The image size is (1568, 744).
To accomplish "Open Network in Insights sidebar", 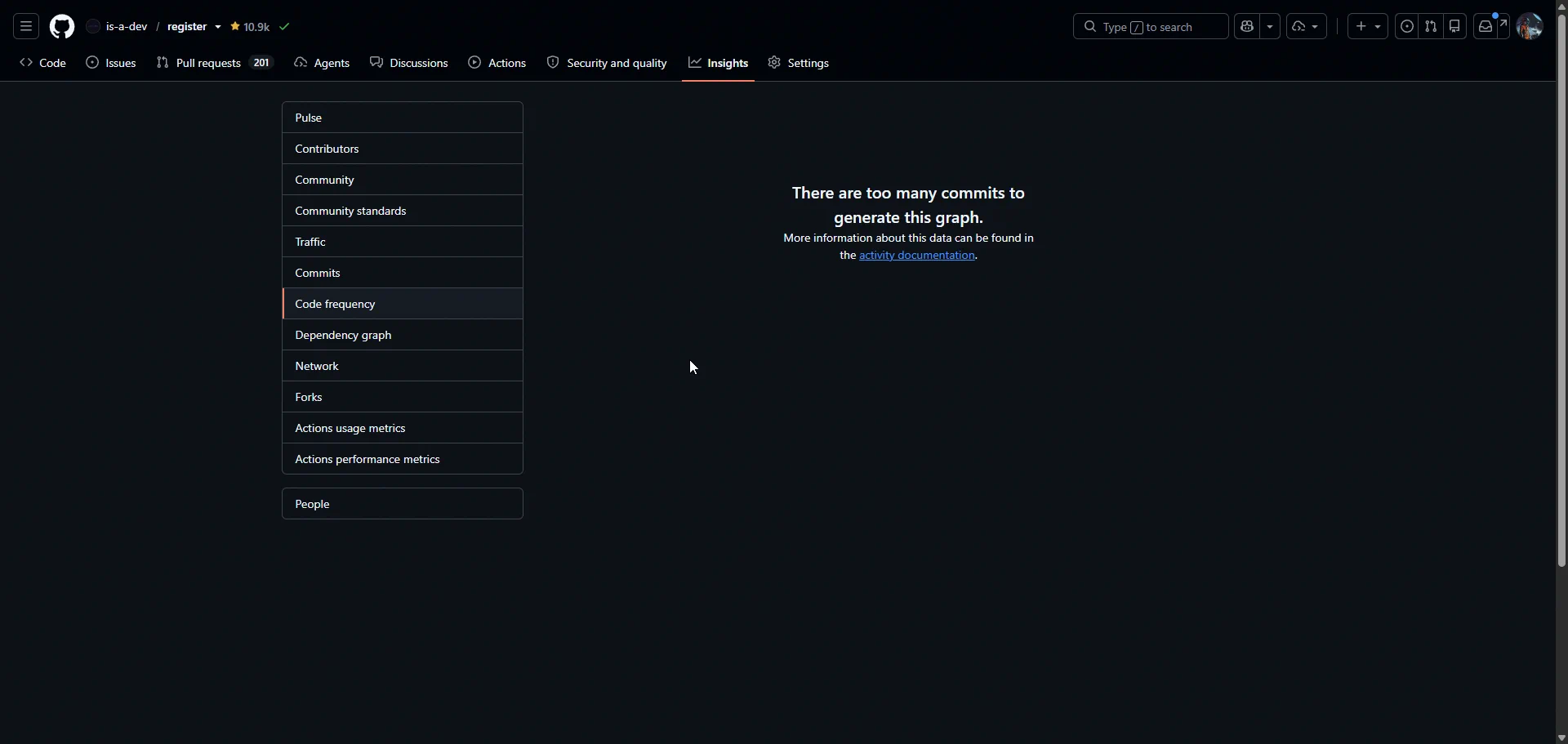I will [403, 366].
